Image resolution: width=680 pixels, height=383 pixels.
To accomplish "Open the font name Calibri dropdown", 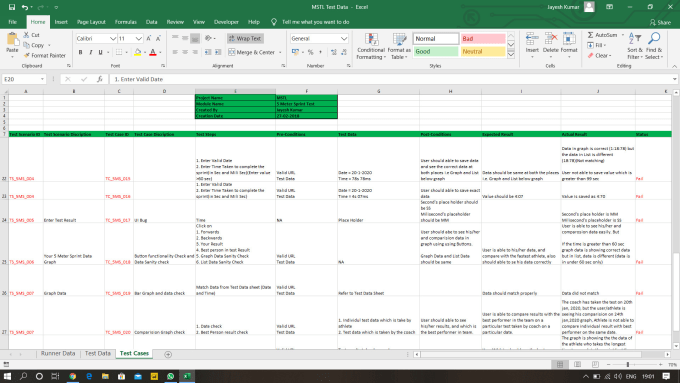I will pos(113,39).
